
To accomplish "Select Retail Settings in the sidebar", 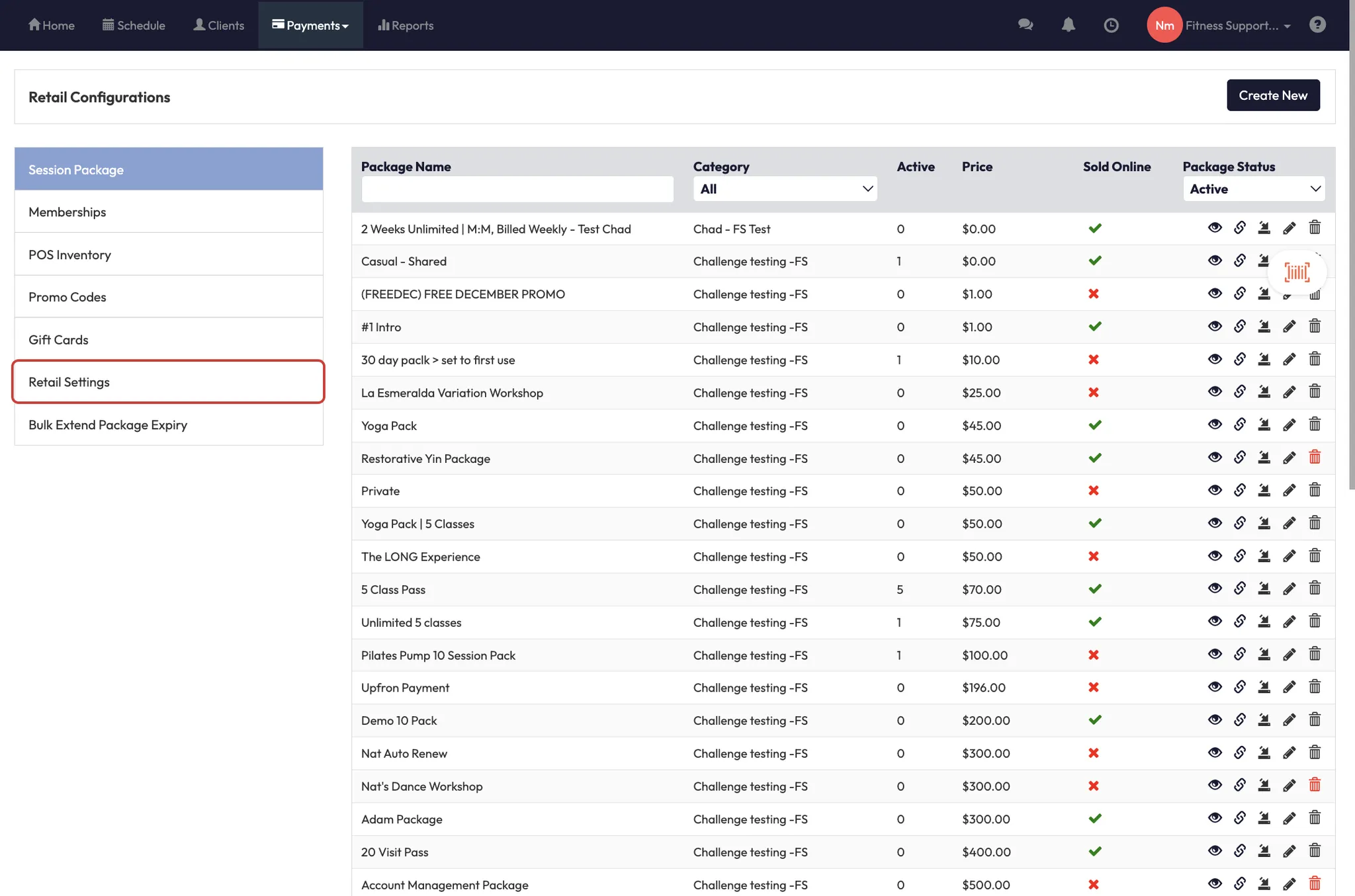I will [168, 382].
